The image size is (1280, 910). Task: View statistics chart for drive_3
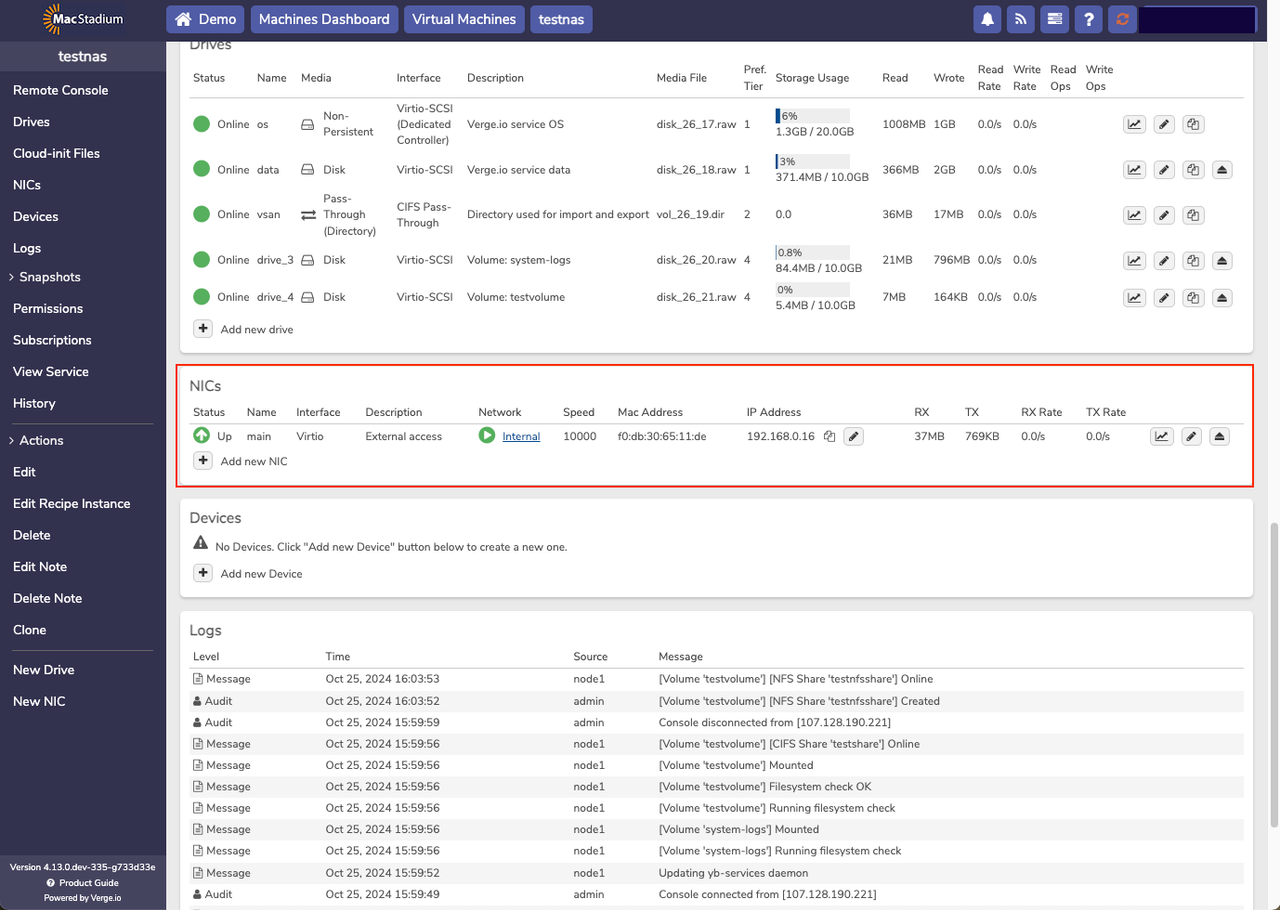[x=1134, y=261]
